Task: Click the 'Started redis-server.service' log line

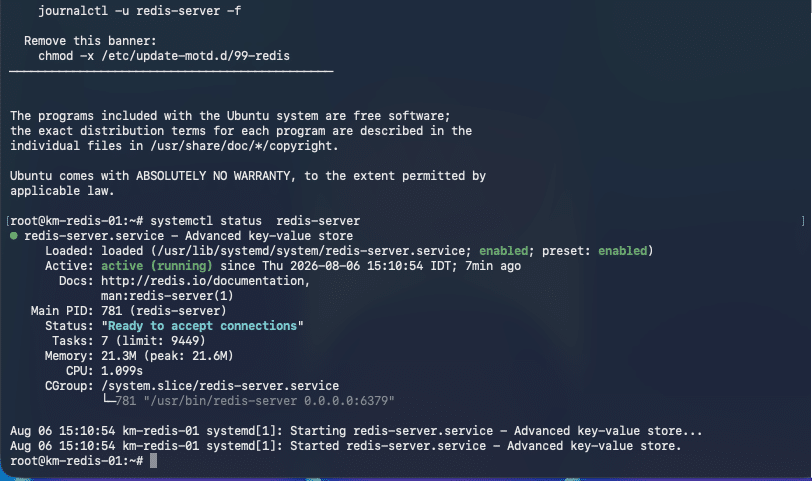Action: click(345, 446)
